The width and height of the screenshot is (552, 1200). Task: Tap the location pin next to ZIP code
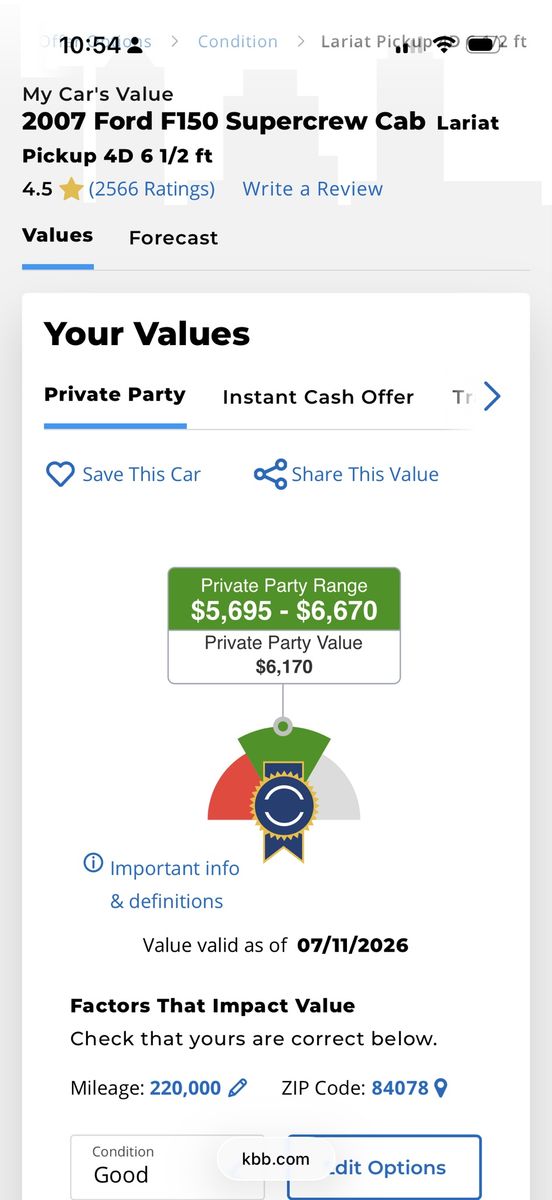point(440,1088)
